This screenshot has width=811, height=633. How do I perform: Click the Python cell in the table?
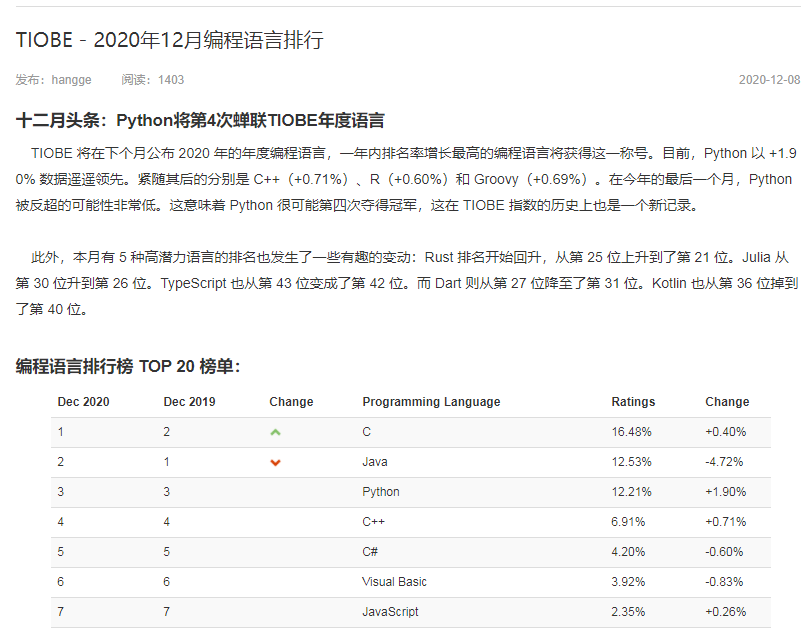[x=381, y=492]
